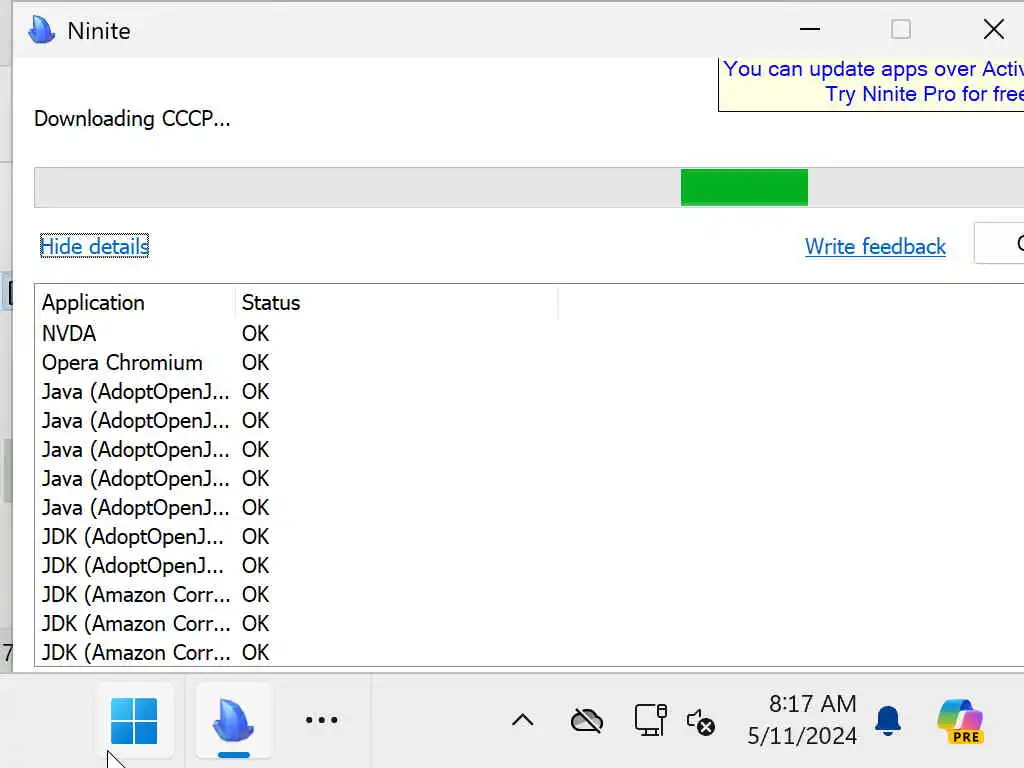The image size is (1024, 768).
Task: Minimize the Ninite window
Action: tap(810, 29)
